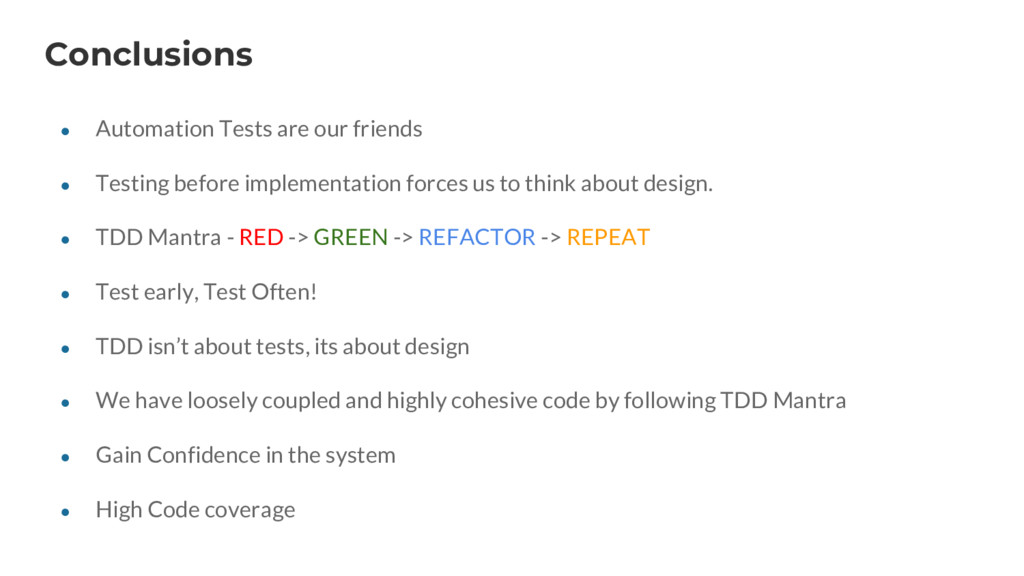The width and height of the screenshot is (1024, 576).
Task: Select "Gain Confidence in the system" text
Action: (245, 455)
